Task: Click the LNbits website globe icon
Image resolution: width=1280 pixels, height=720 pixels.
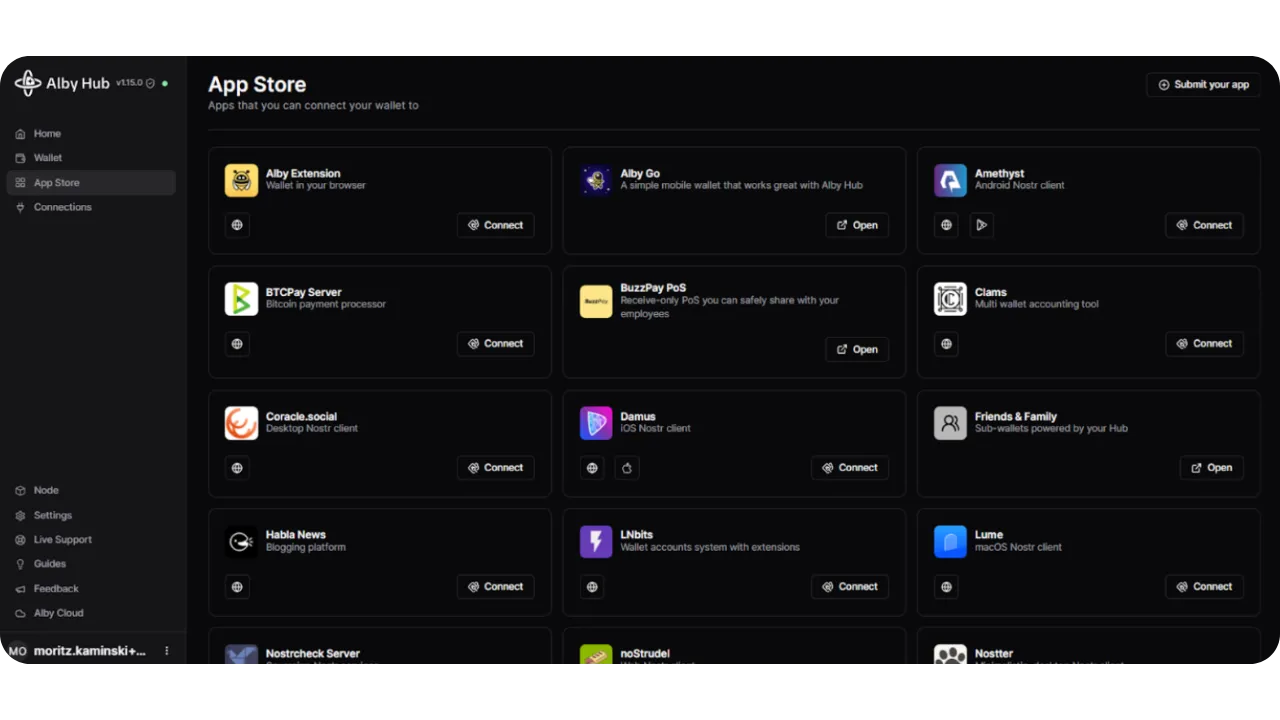Action: pyautogui.click(x=592, y=587)
